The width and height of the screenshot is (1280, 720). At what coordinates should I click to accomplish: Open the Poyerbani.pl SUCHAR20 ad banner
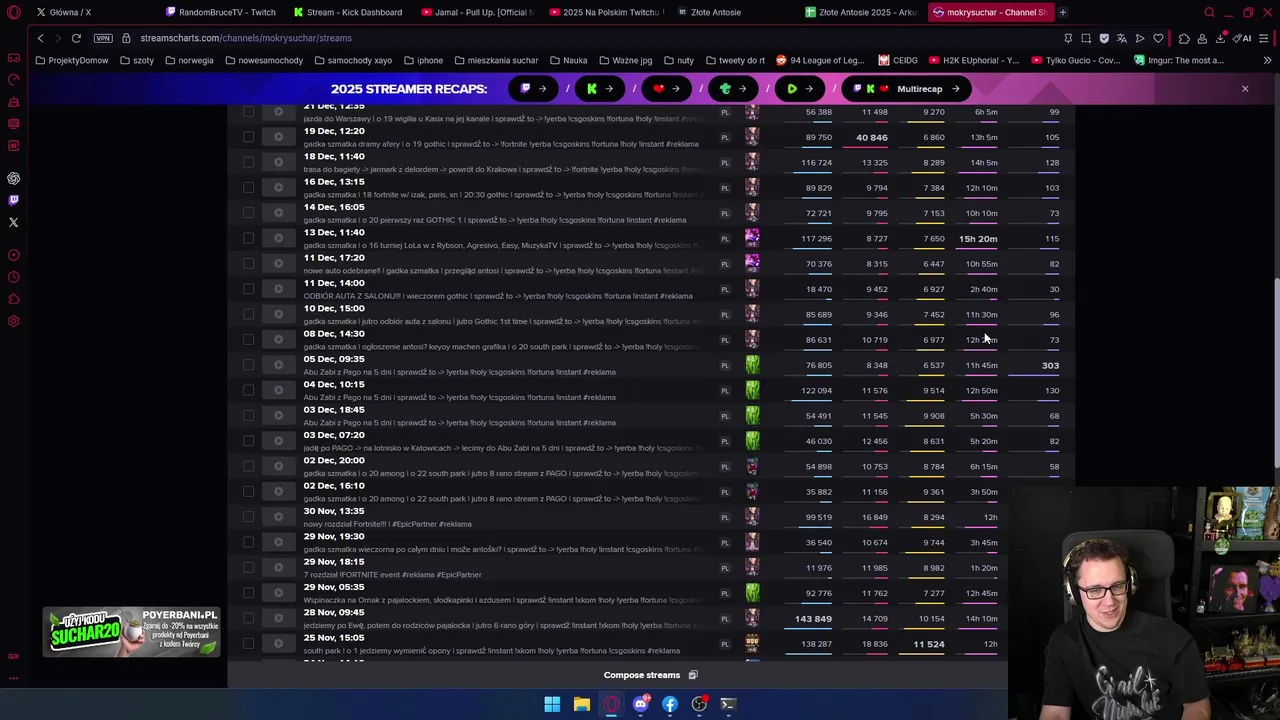131,632
